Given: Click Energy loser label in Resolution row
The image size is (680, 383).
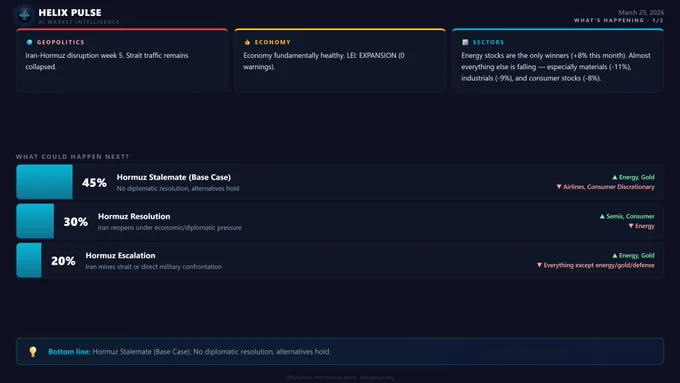Looking at the screenshot, I should click(645, 226).
